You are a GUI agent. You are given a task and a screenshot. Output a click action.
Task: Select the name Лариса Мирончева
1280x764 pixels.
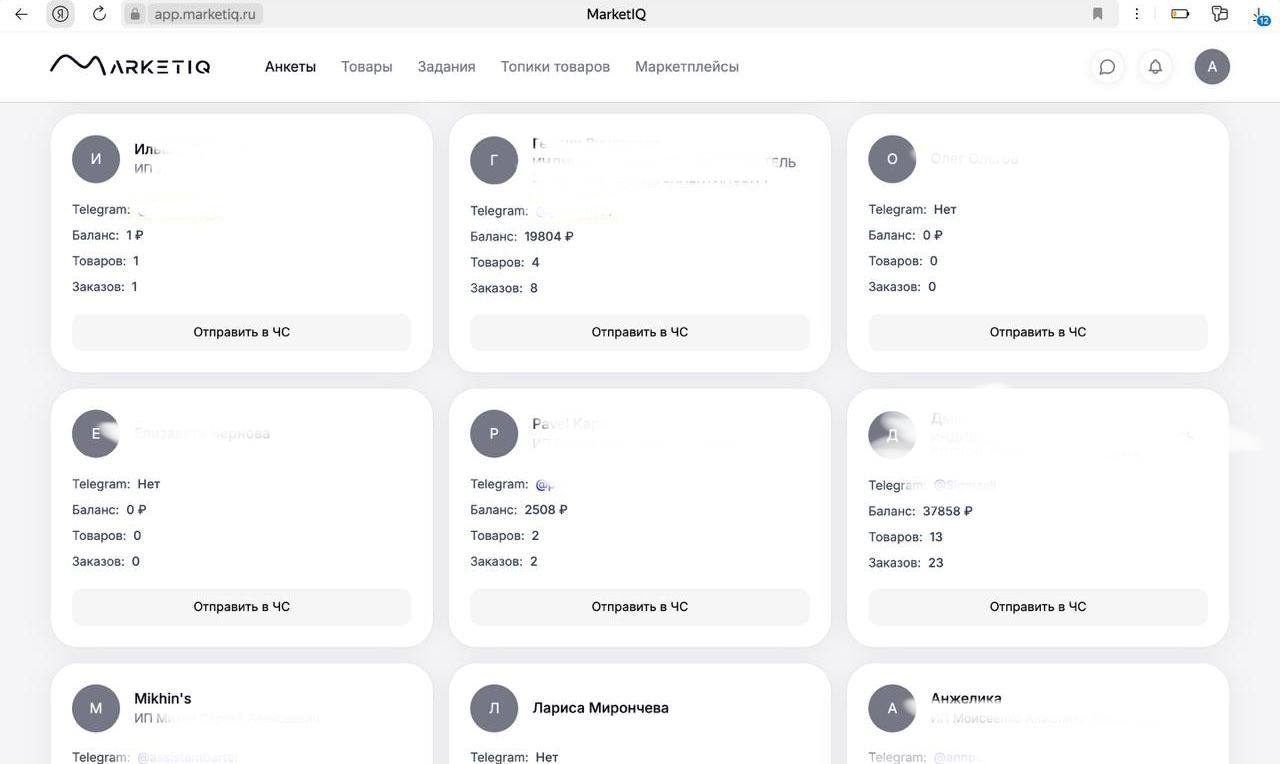[601, 708]
